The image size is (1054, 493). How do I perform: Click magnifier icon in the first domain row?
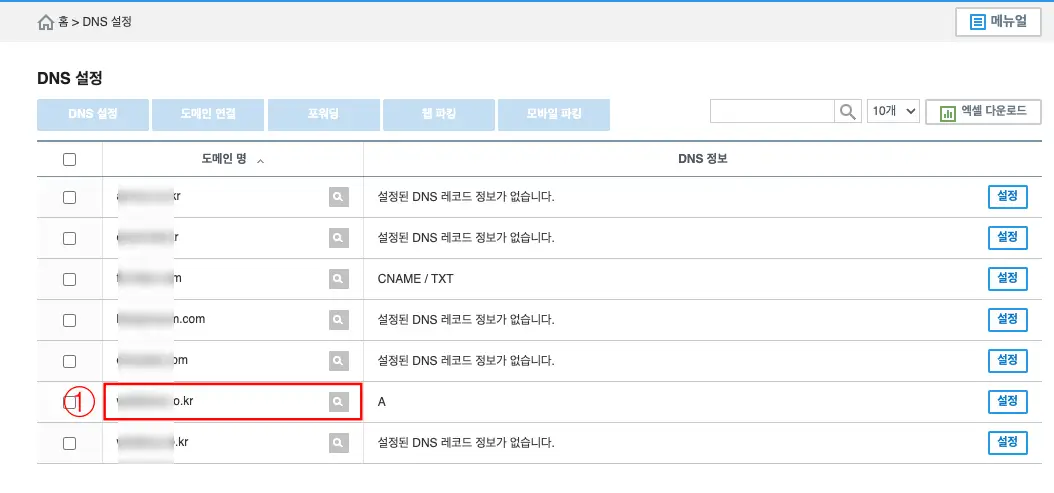(339, 197)
